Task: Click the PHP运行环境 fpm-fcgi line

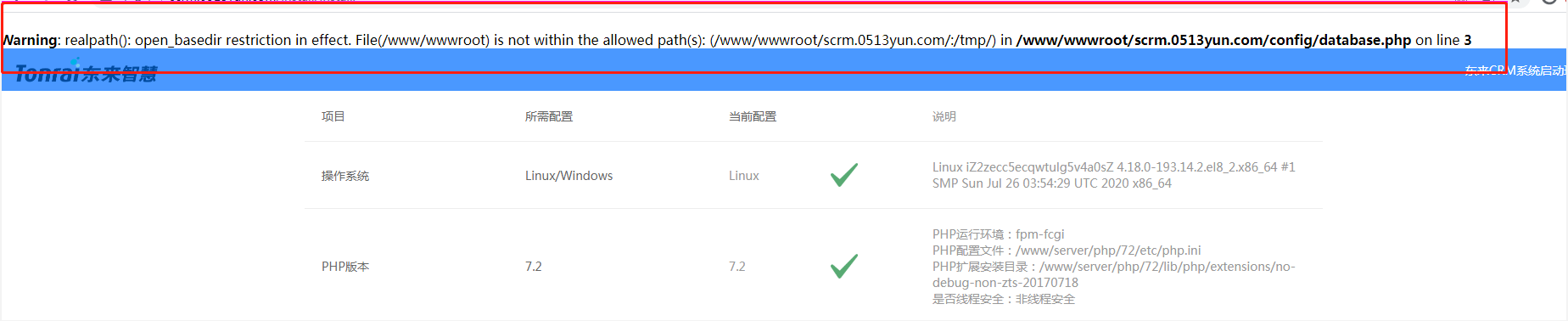Action: pyautogui.click(x=998, y=234)
